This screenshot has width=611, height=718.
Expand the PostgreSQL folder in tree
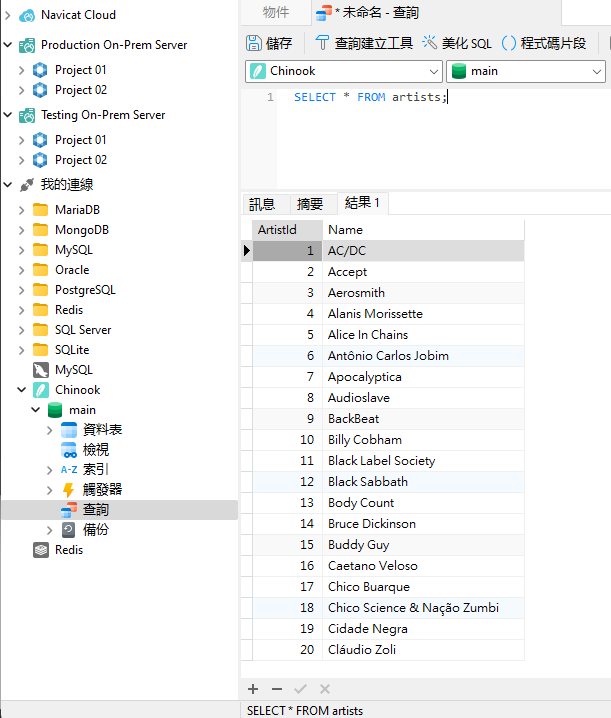coord(22,290)
